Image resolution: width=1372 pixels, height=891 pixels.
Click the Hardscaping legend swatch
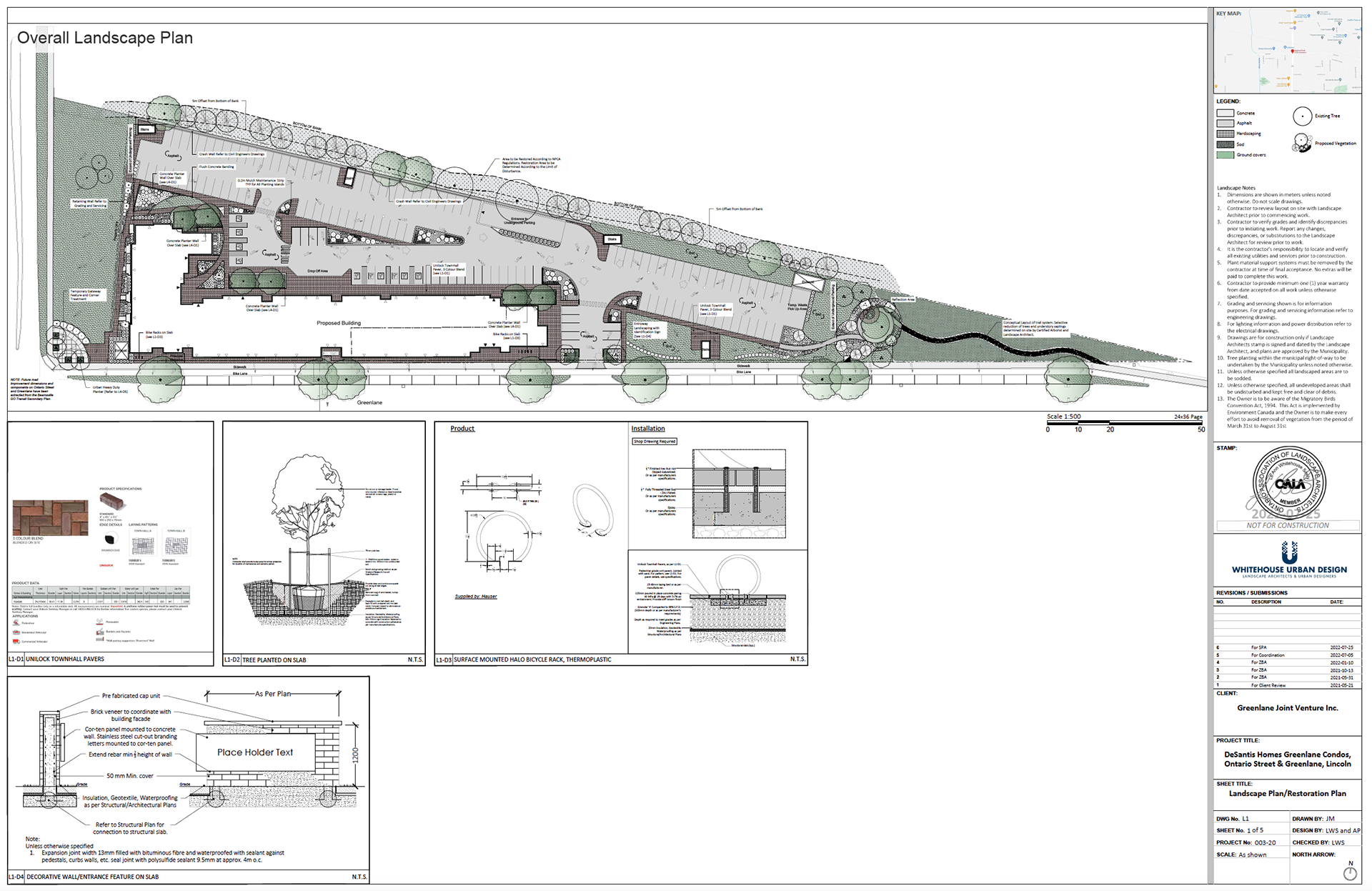[1225, 134]
